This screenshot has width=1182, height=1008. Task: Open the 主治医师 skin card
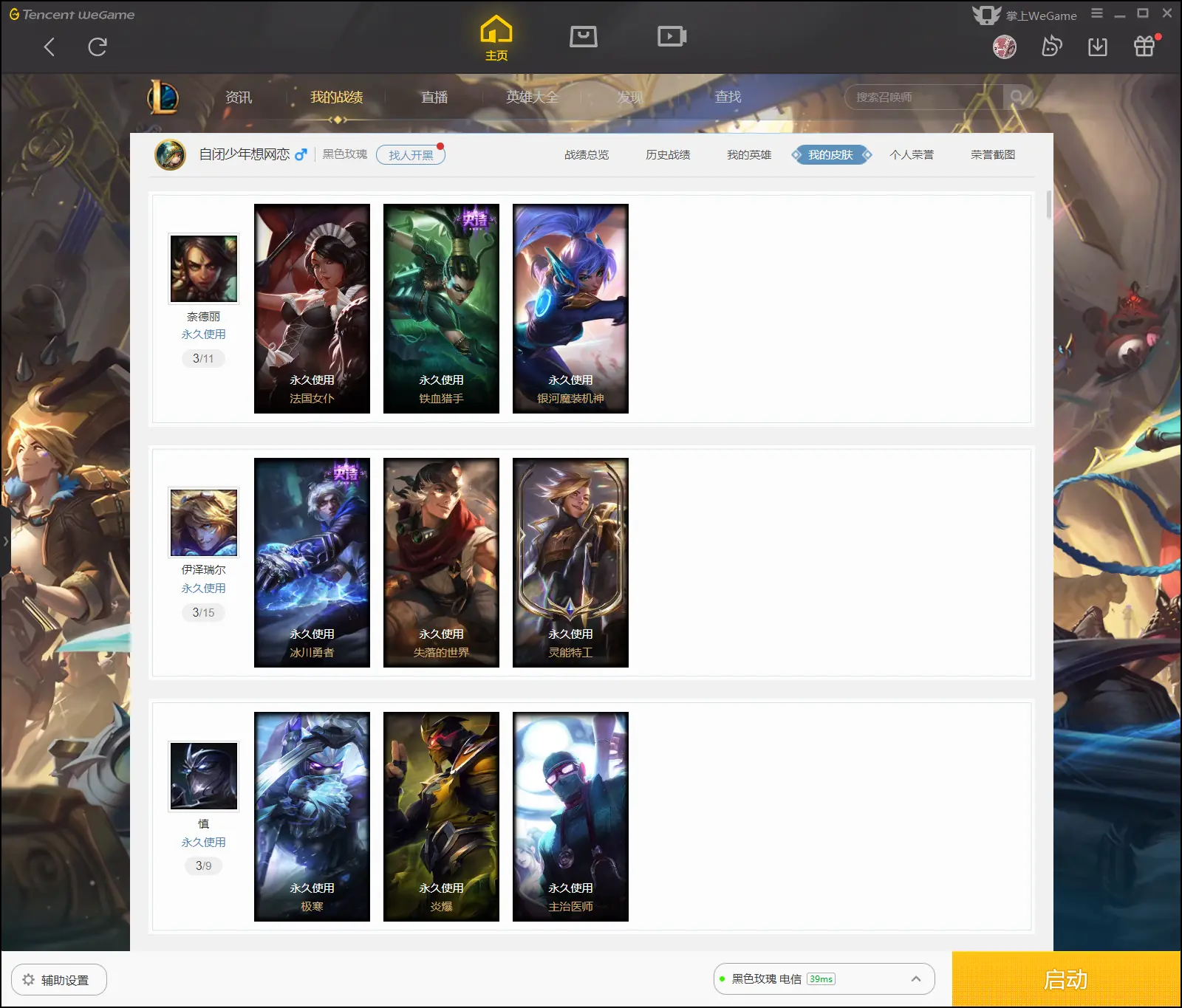click(570, 817)
